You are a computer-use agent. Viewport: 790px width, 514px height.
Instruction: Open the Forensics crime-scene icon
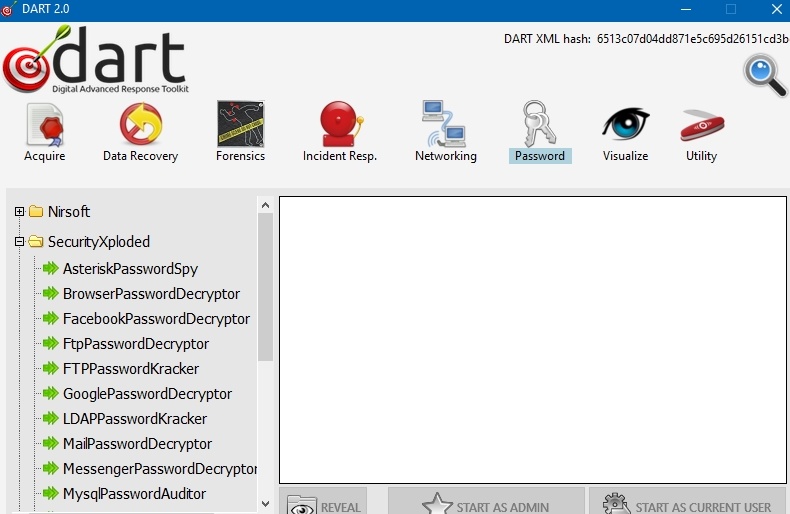pos(240,124)
